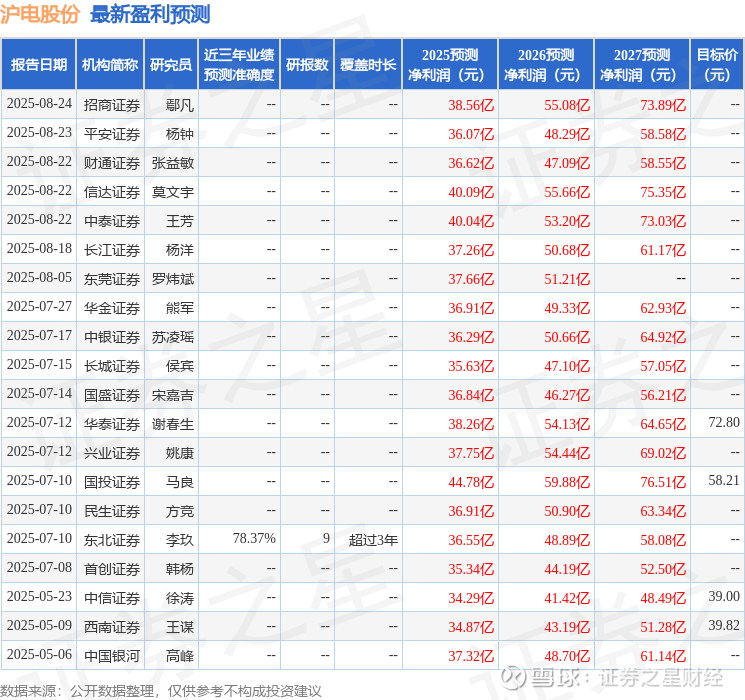This screenshot has width=745, height=700.
Task: Select the 长江证券 institution cell
Action: pos(112,250)
